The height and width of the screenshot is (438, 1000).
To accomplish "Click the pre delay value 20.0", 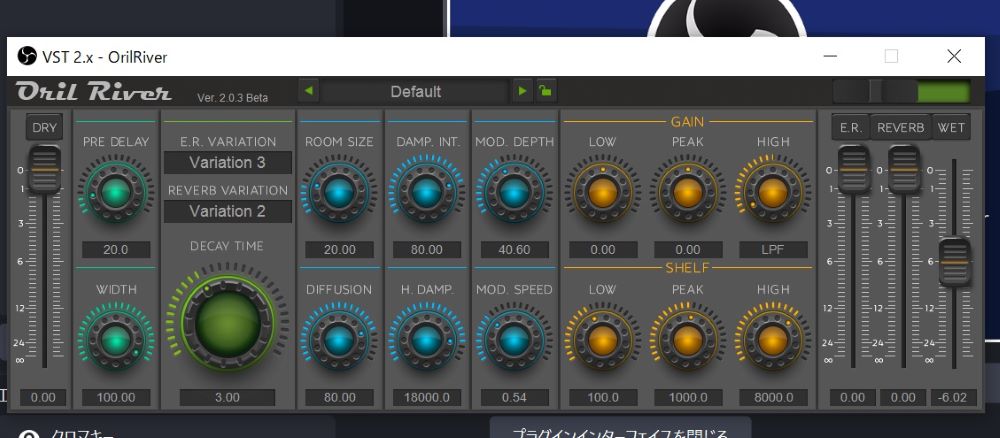I will tap(115, 250).
